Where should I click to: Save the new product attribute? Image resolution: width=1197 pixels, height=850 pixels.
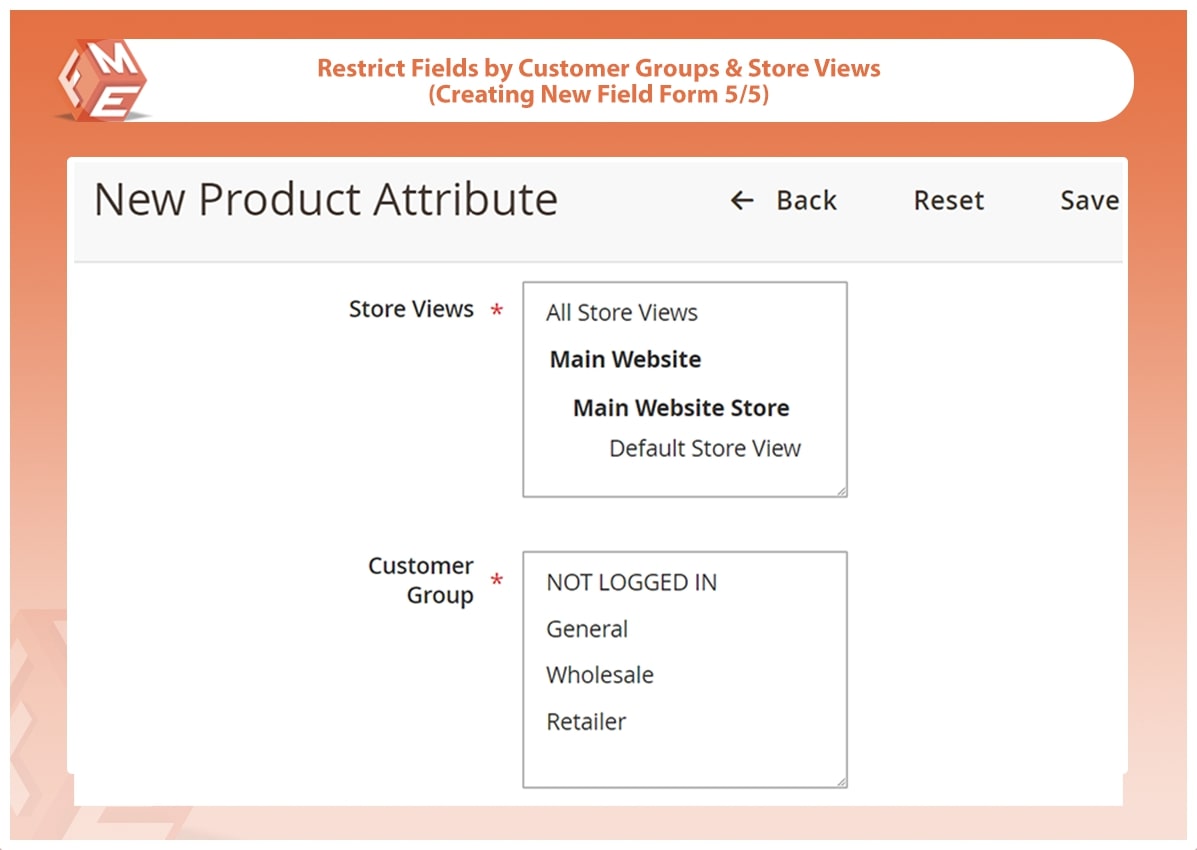[x=1088, y=201]
